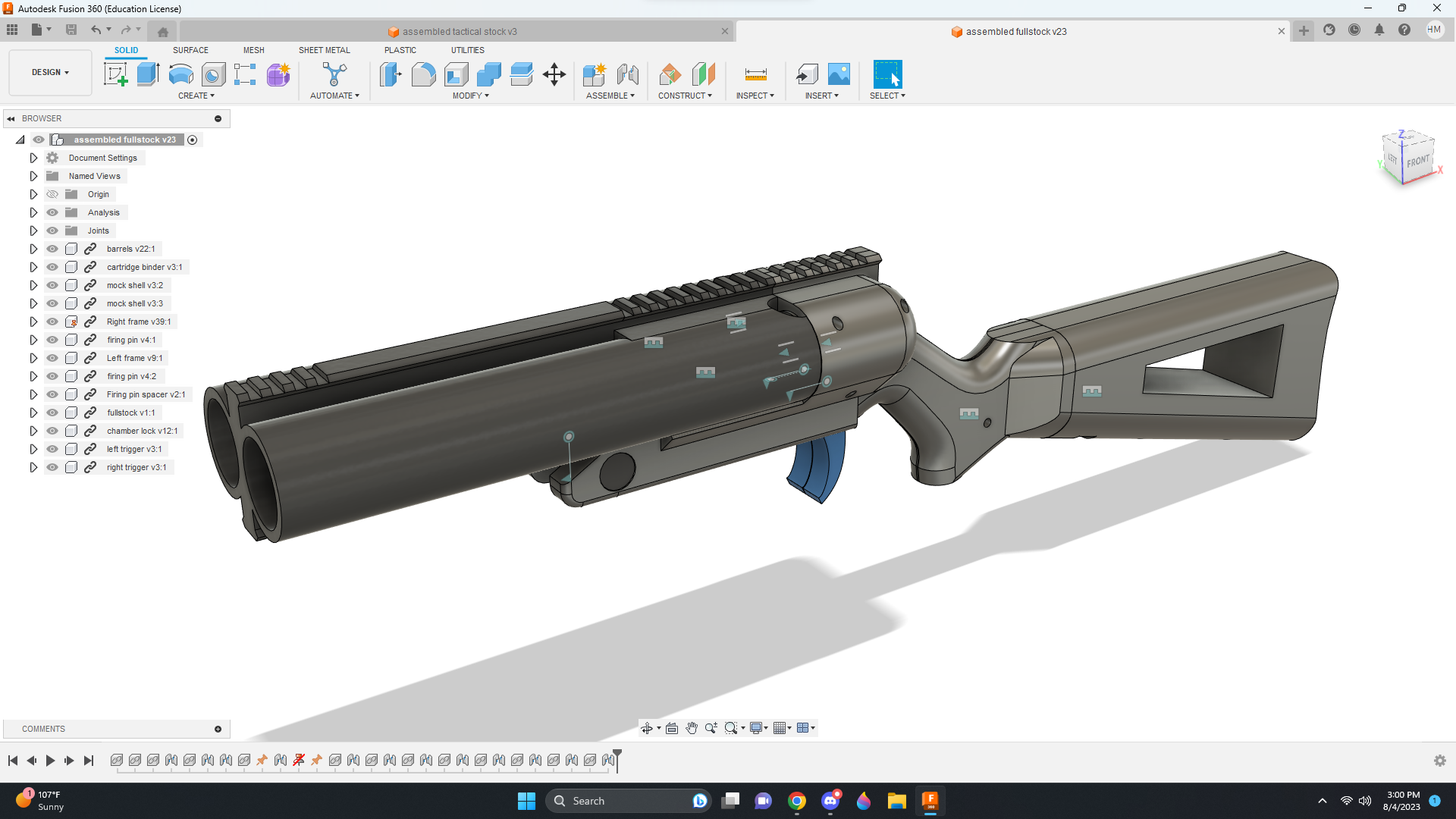Viewport: 1456px width, 819px height.
Task: Click the Extrude tool icon
Action: pos(148,74)
